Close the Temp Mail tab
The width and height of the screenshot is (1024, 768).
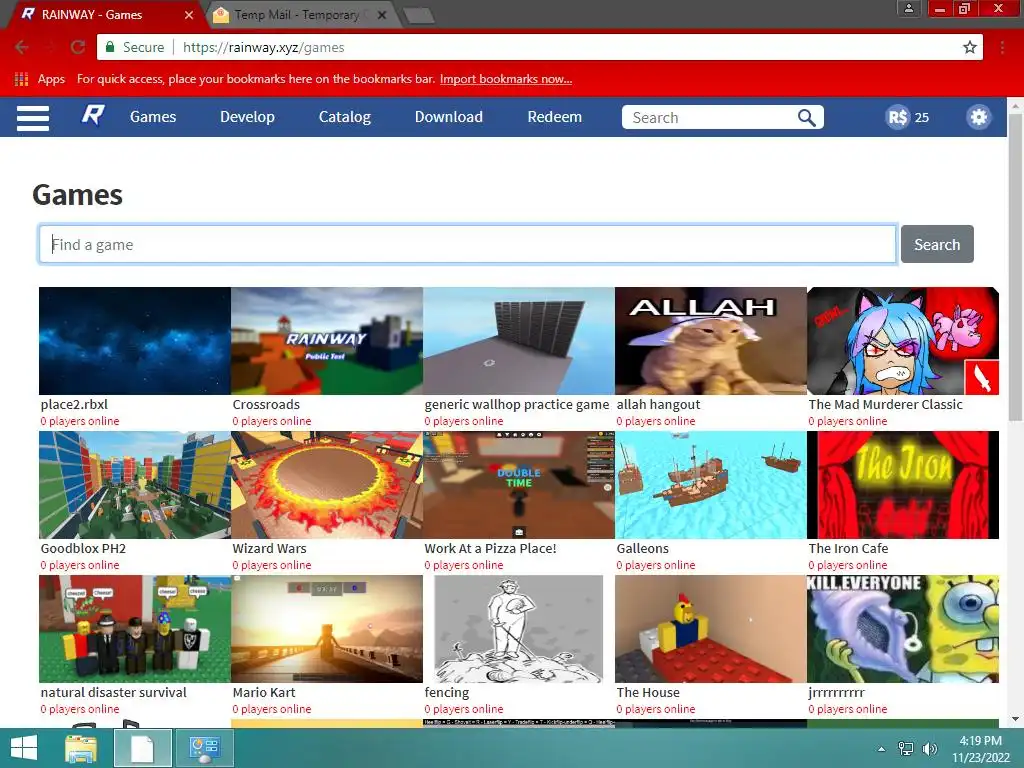[382, 14]
